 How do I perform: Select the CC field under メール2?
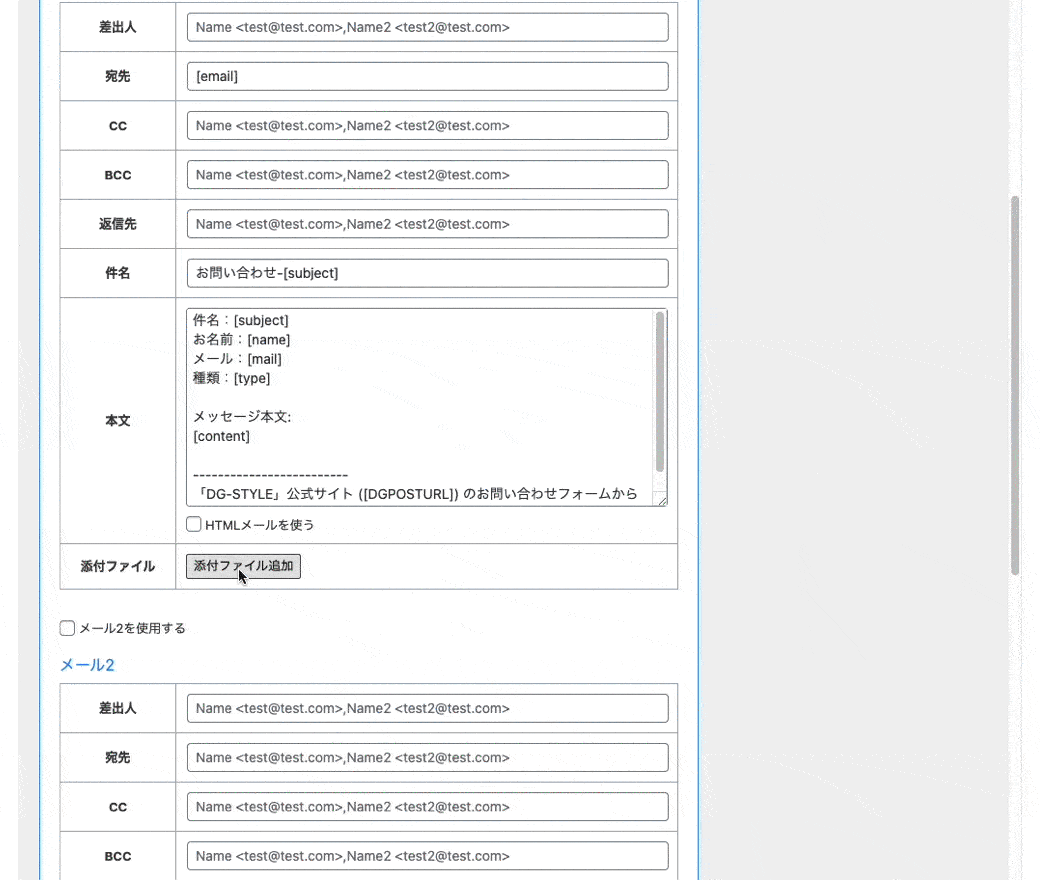click(x=427, y=806)
